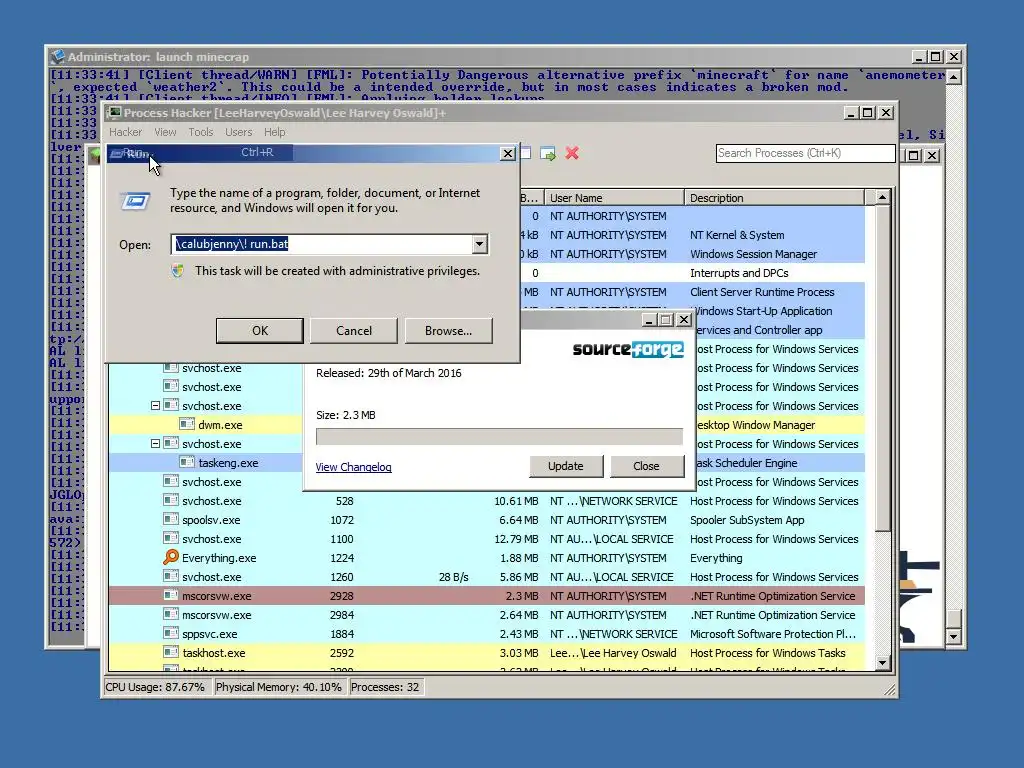Click console window scrollbar up arrow
This screenshot has width=1024, height=768.
953,77
